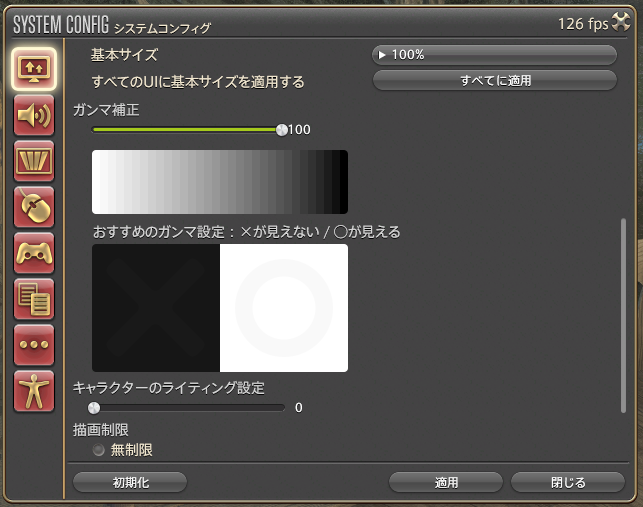Open the theme settings tab icon

pyautogui.click(x=35, y=161)
